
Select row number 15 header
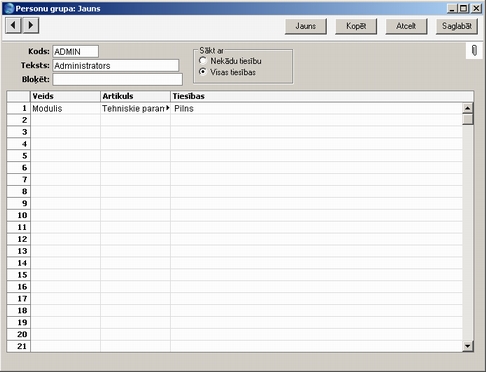[x=19, y=275]
